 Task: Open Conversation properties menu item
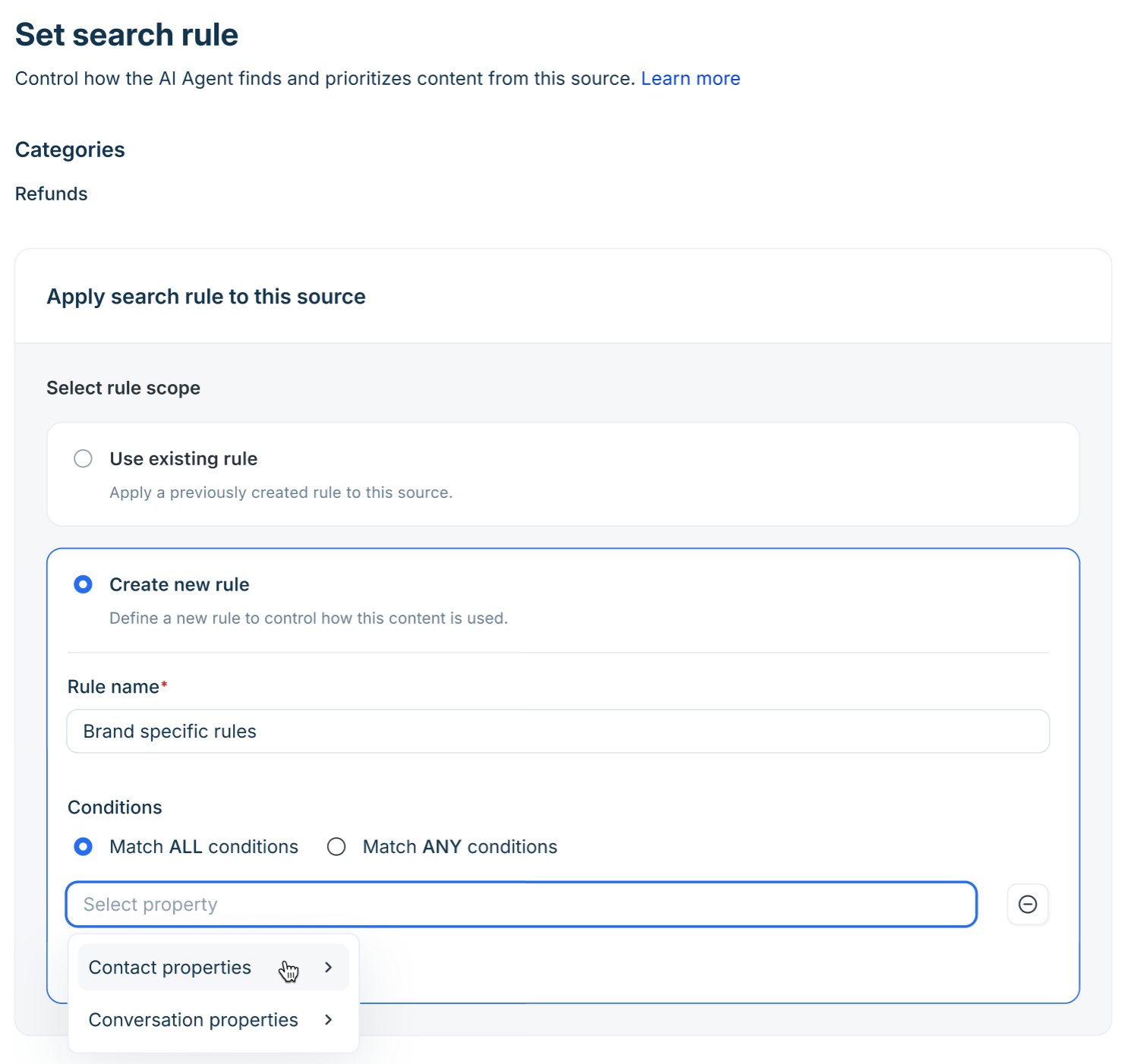click(x=213, y=1019)
